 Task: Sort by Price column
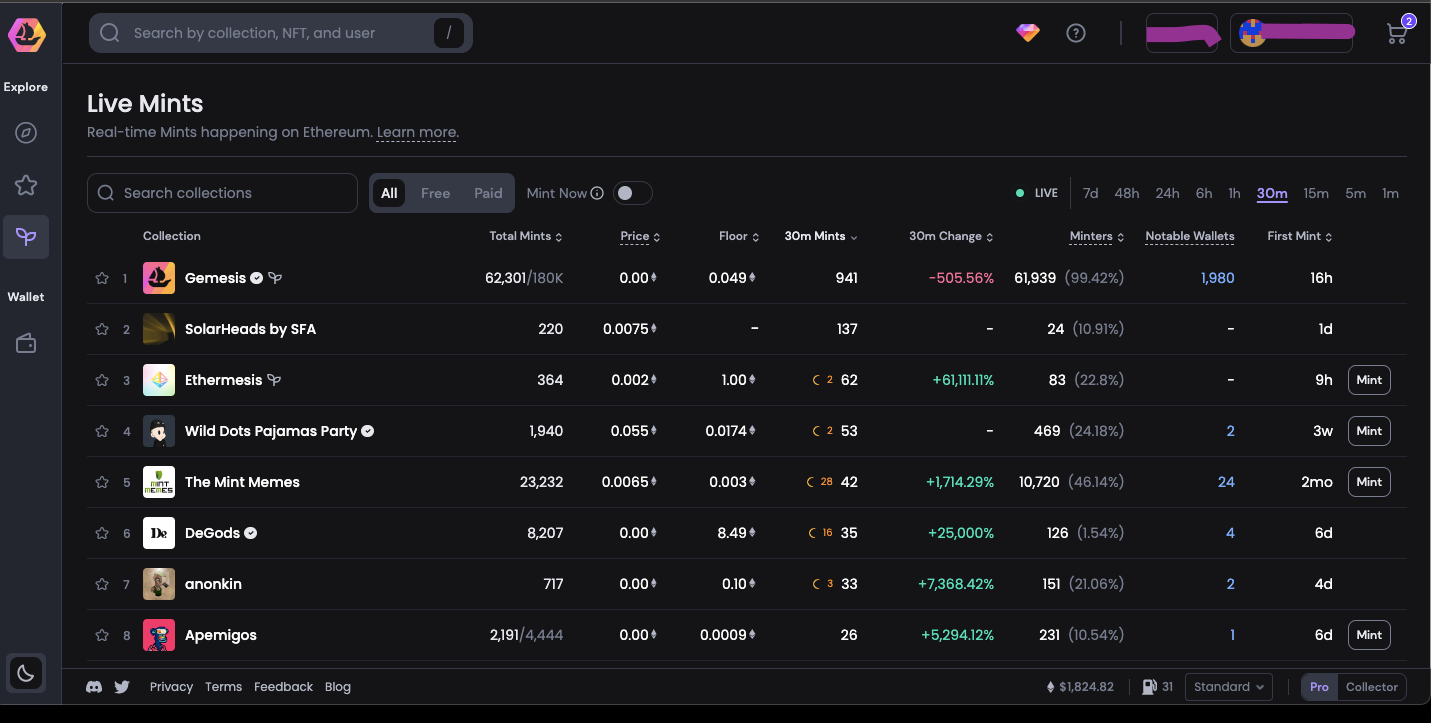click(x=640, y=236)
